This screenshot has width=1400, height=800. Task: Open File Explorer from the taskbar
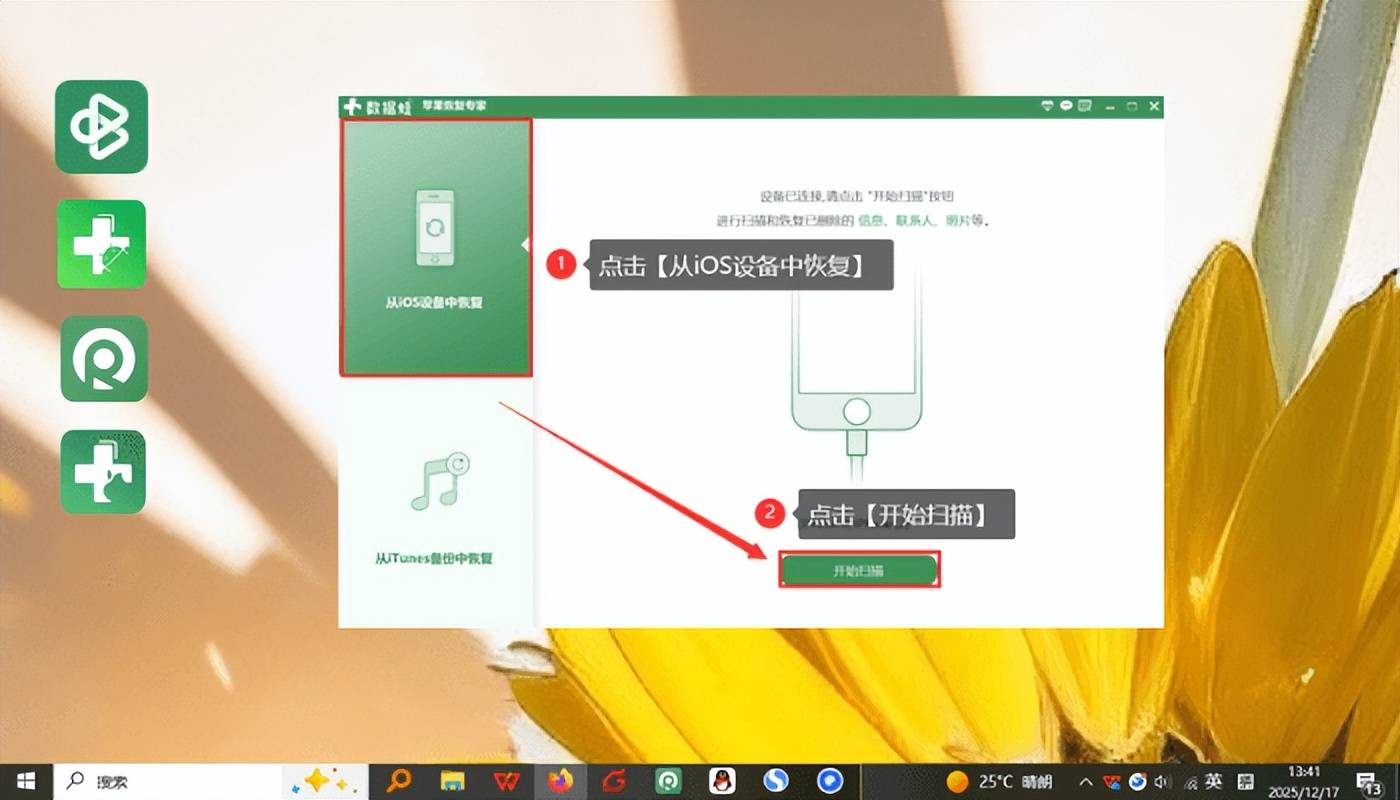click(x=453, y=781)
